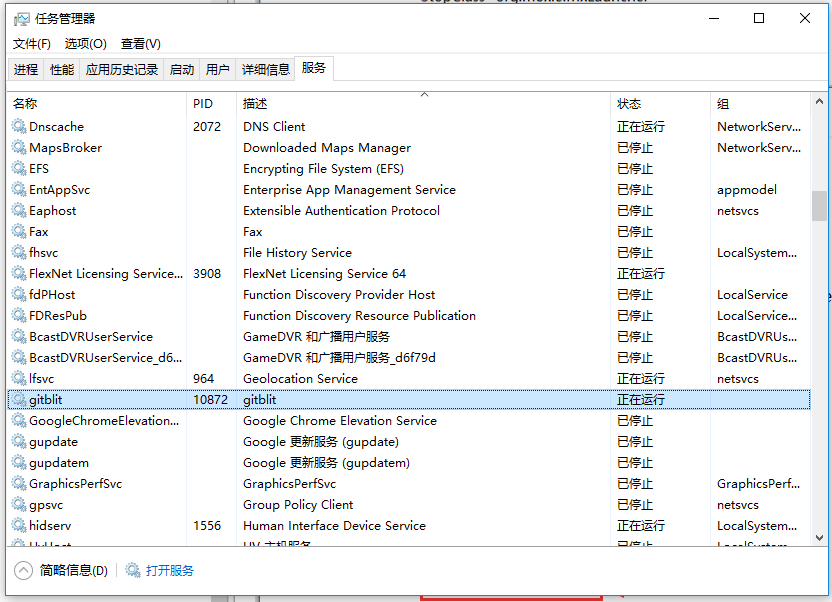Open the 详细信息 tab
This screenshot has width=832, height=602.
click(x=265, y=69)
